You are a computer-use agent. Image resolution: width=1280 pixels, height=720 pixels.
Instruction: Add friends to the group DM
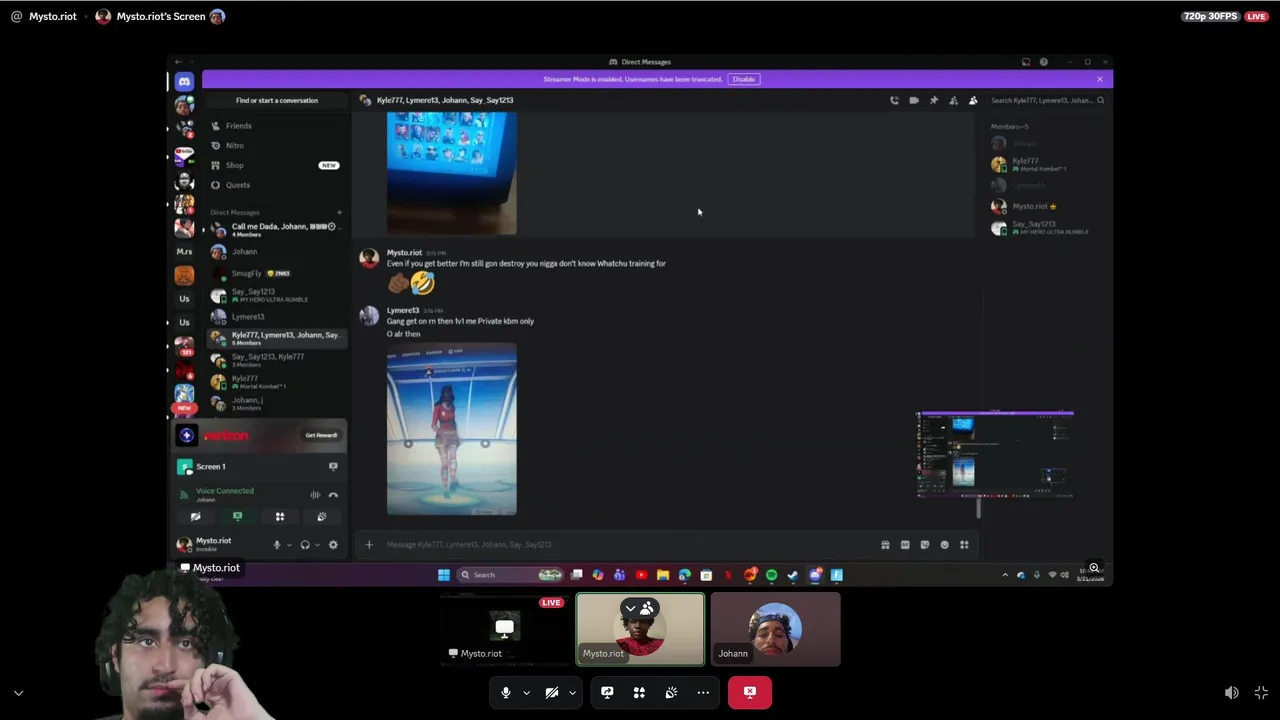coord(954,100)
